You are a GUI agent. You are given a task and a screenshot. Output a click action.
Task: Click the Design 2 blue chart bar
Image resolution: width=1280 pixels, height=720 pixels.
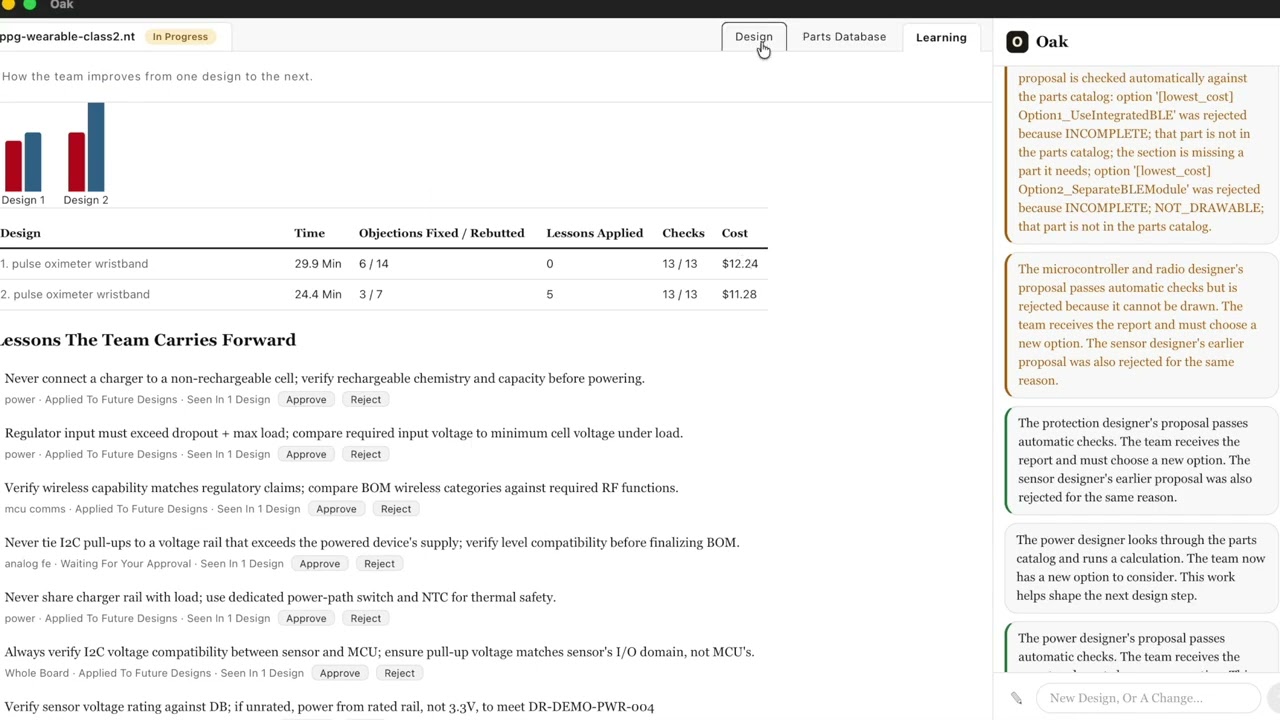pos(95,147)
